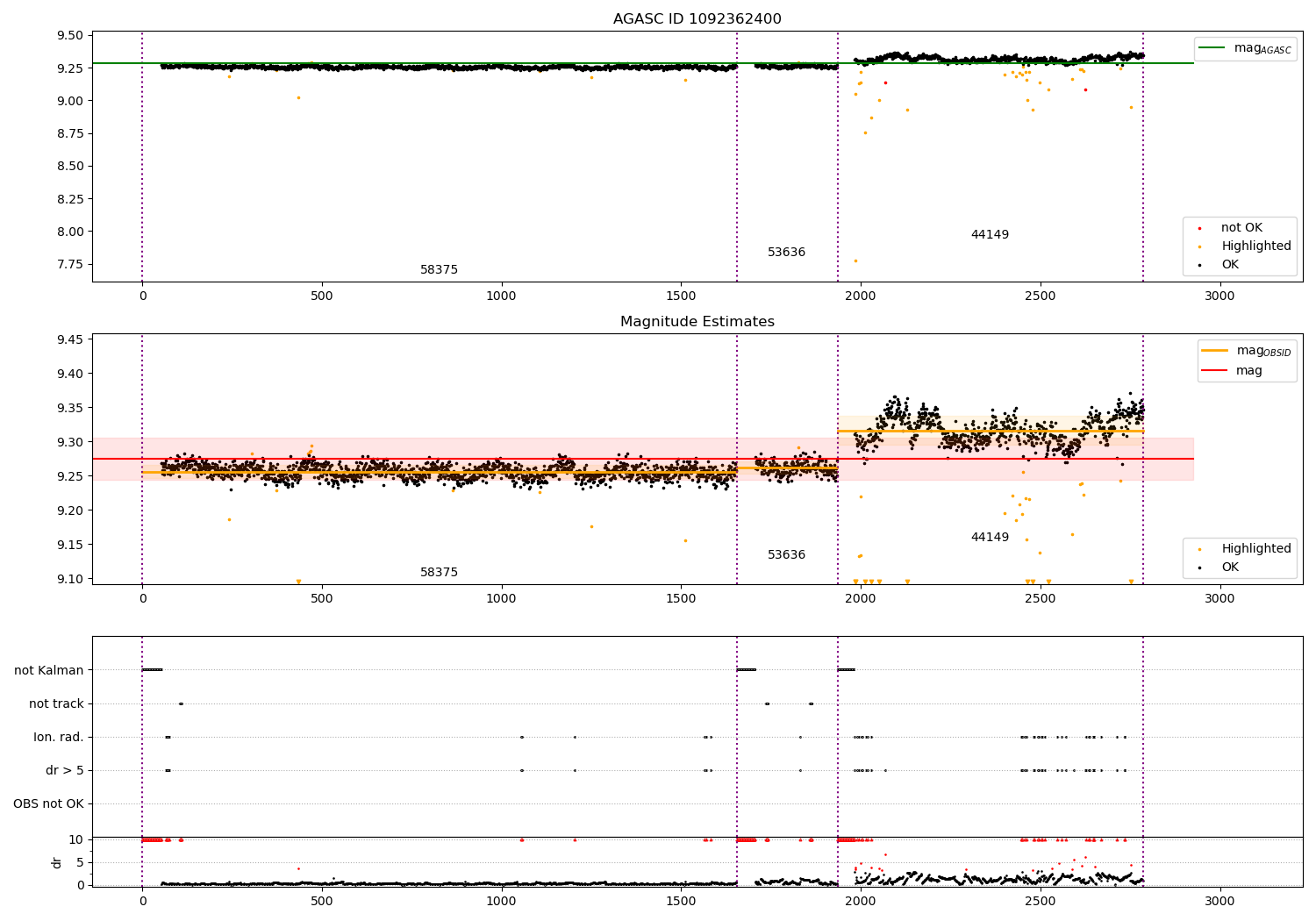Click the 'dr > 5' row label
The width and height of the screenshot is (1316, 921).
(65, 770)
